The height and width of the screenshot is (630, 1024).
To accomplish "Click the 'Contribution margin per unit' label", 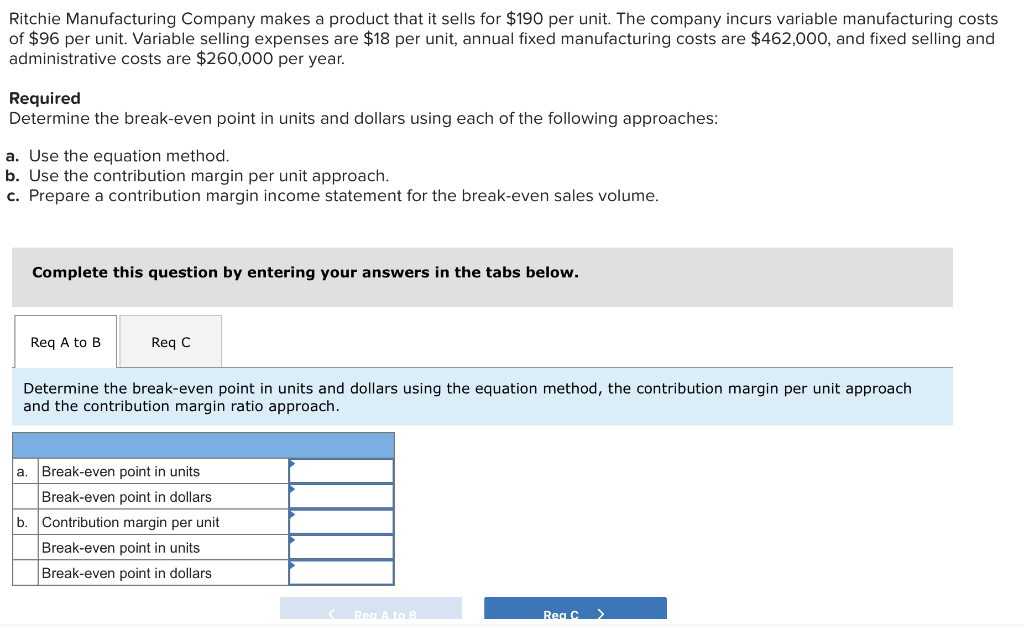I will tap(131, 522).
